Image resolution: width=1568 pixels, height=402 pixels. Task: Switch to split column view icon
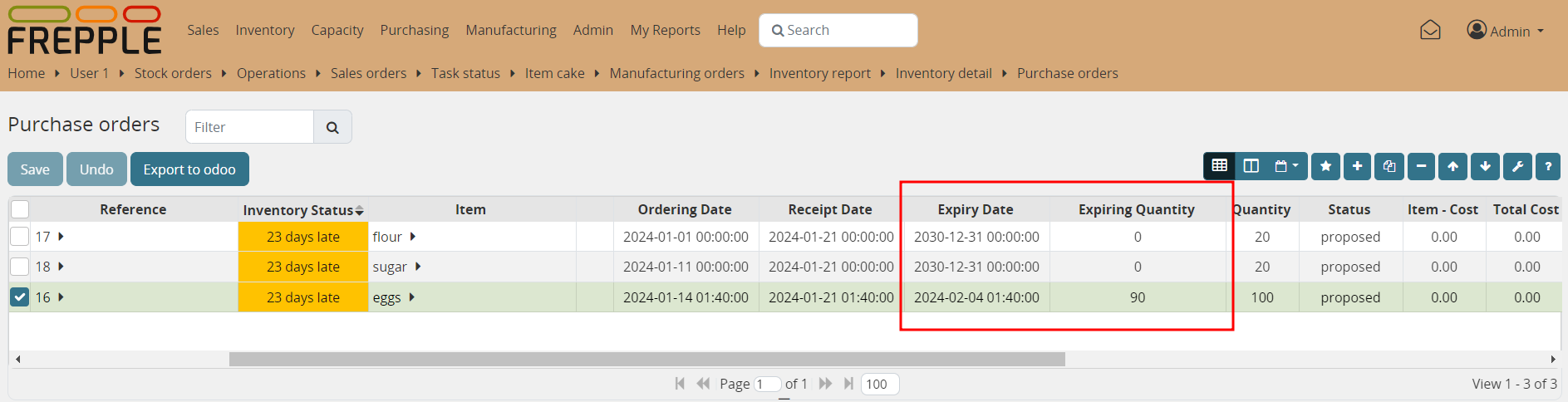pyautogui.click(x=1251, y=166)
